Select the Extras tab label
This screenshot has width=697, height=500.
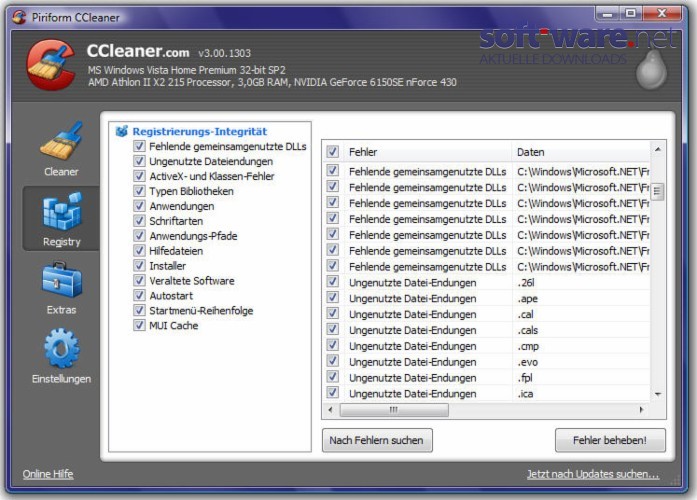tap(61, 310)
